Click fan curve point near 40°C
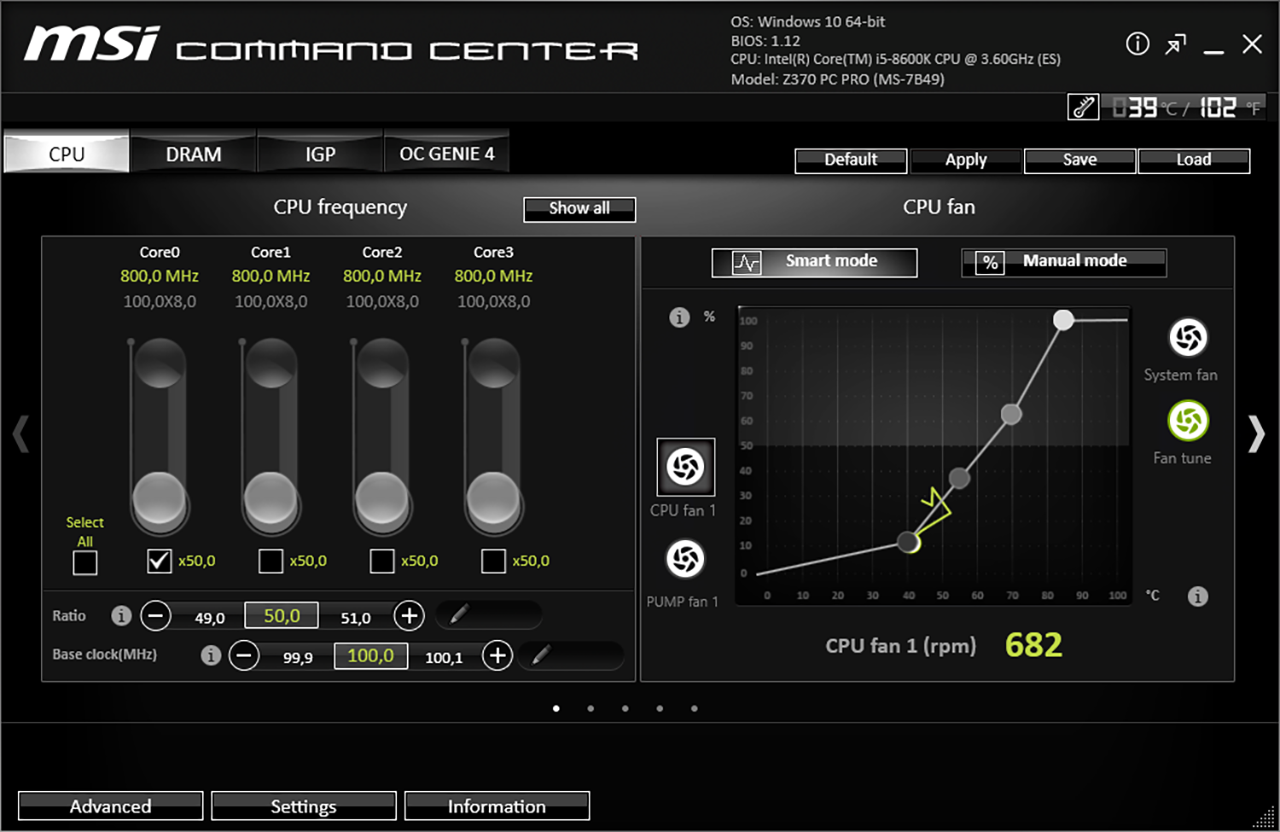The height and width of the screenshot is (832, 1280). (908, 542)
